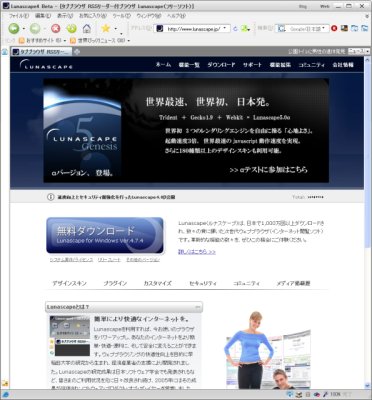The image size is (372, 400).
Task: Click the red circle icon beside search box
Action: [334, 29]
